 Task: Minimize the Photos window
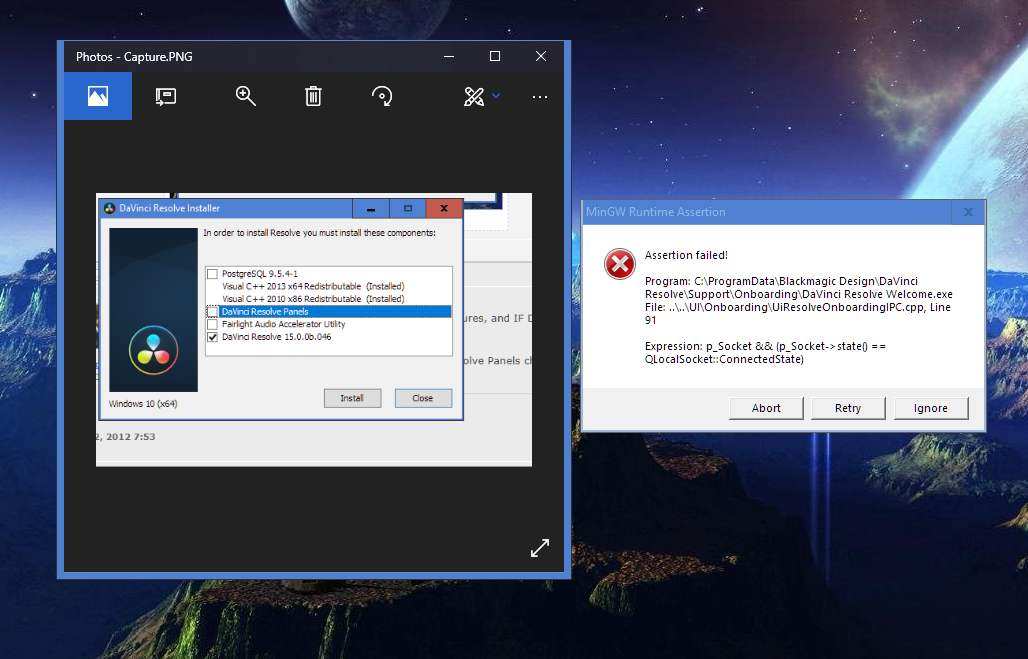click(x=449, y=56)
